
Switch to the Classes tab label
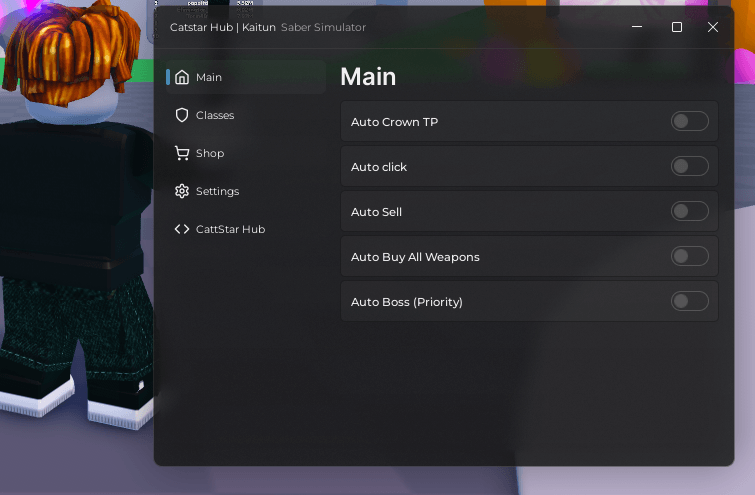coord(215,115)
